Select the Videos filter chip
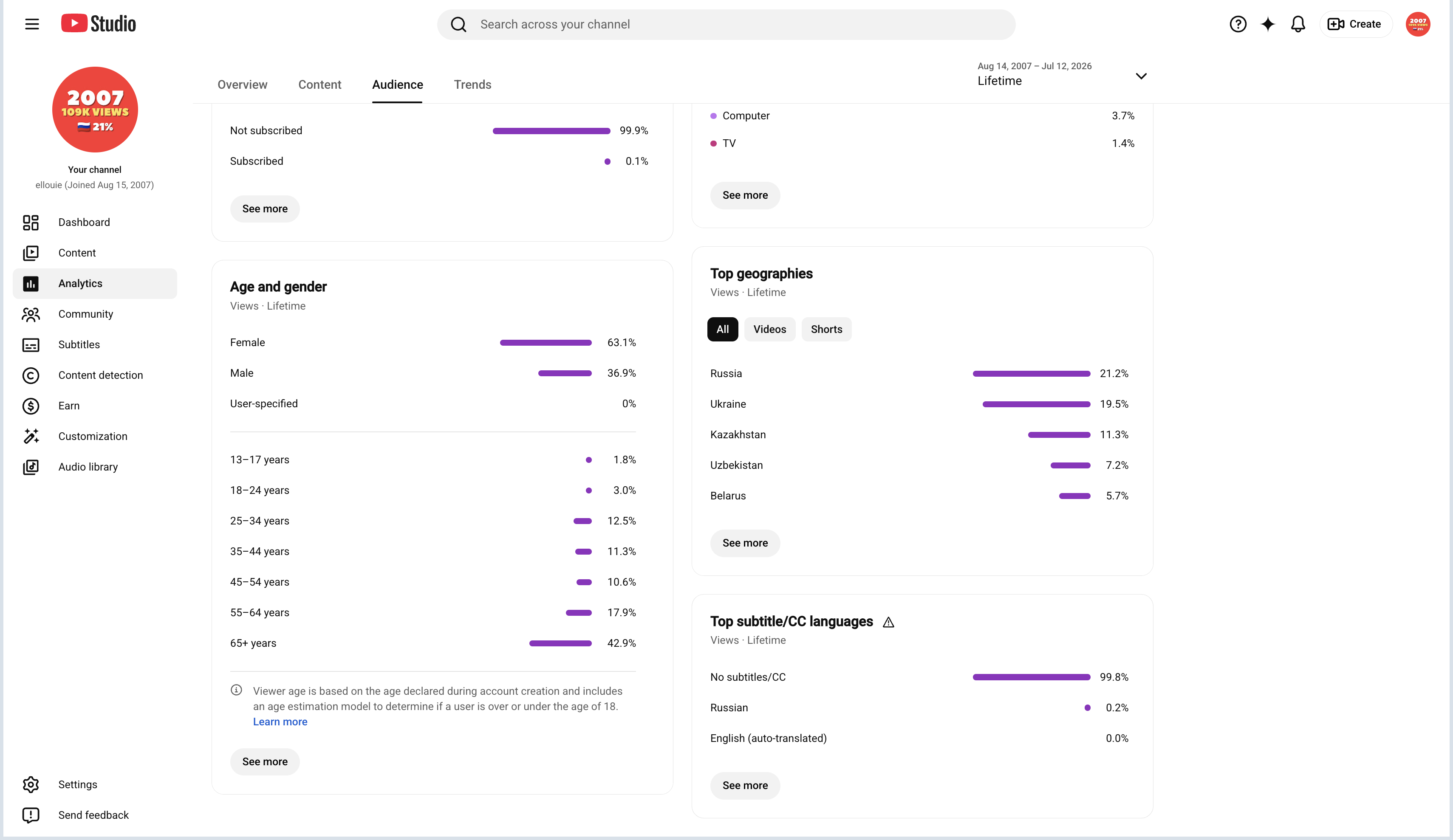The height and width of the screenshot is (840, 1453). point(769,329)
